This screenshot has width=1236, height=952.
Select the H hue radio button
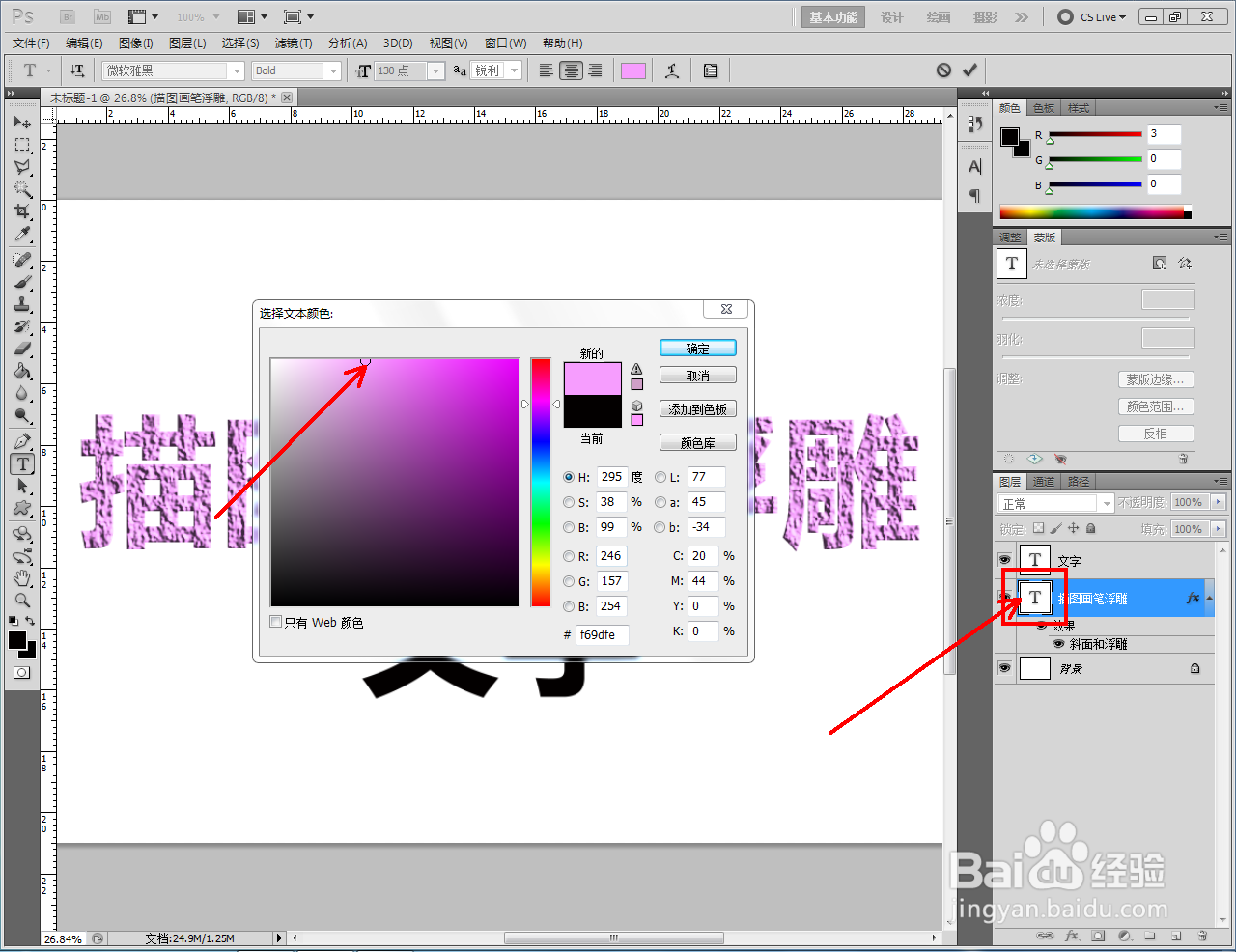pos(569,477)
